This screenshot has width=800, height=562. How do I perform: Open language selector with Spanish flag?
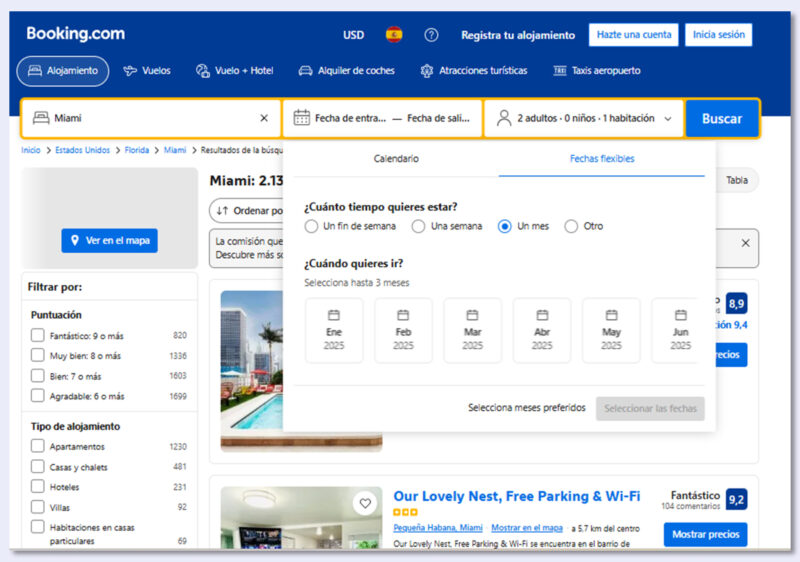point(394,35)
